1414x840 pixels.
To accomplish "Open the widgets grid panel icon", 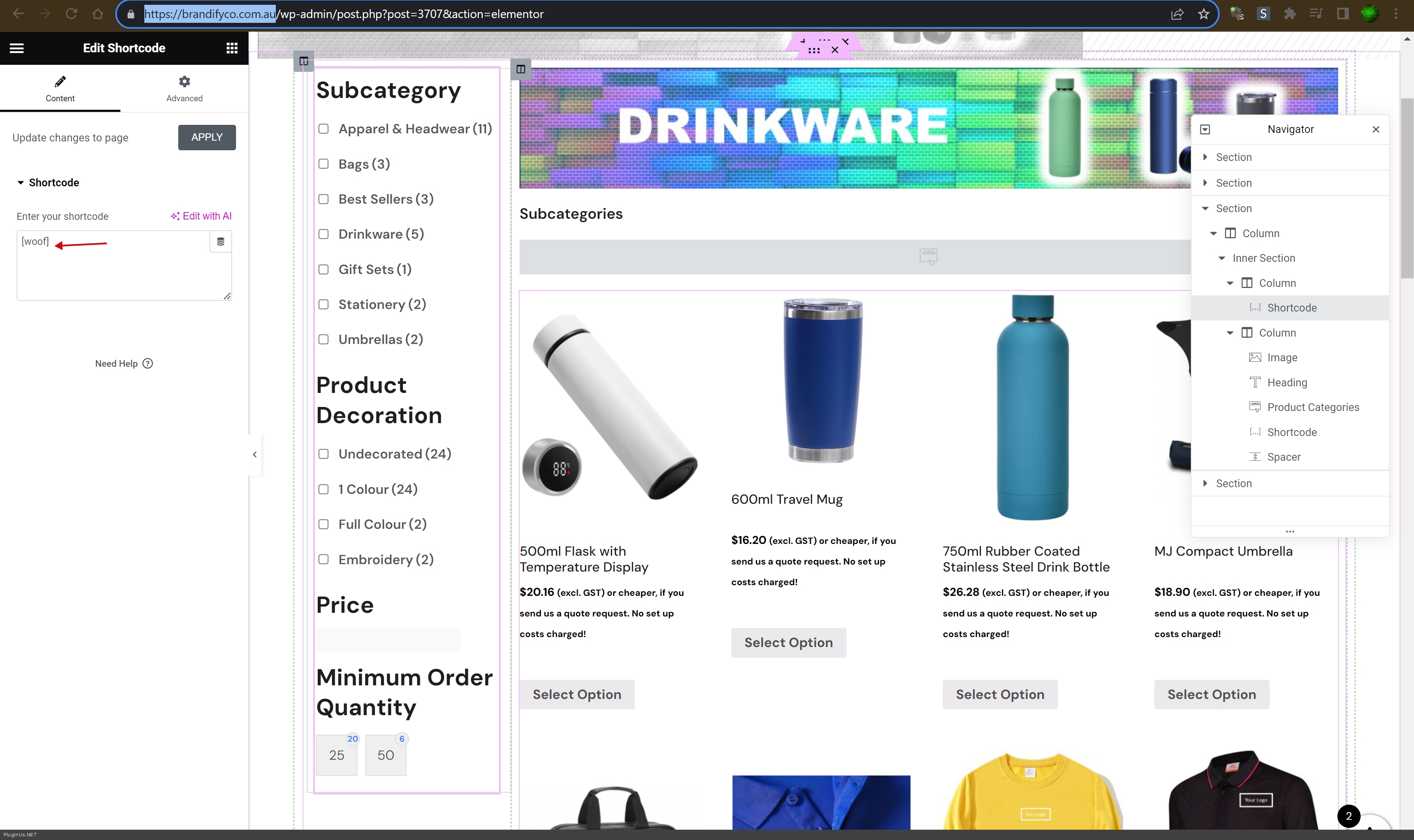I will pos(231,48).
